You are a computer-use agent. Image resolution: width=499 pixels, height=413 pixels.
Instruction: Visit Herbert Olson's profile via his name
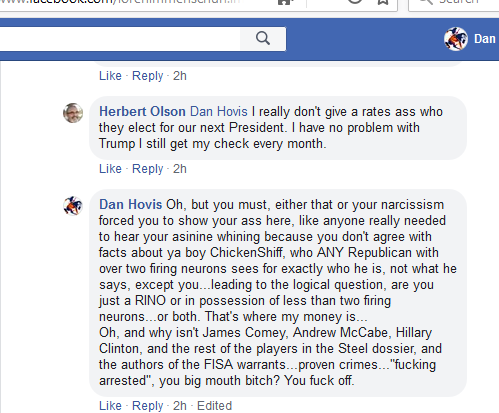point(142,112)
